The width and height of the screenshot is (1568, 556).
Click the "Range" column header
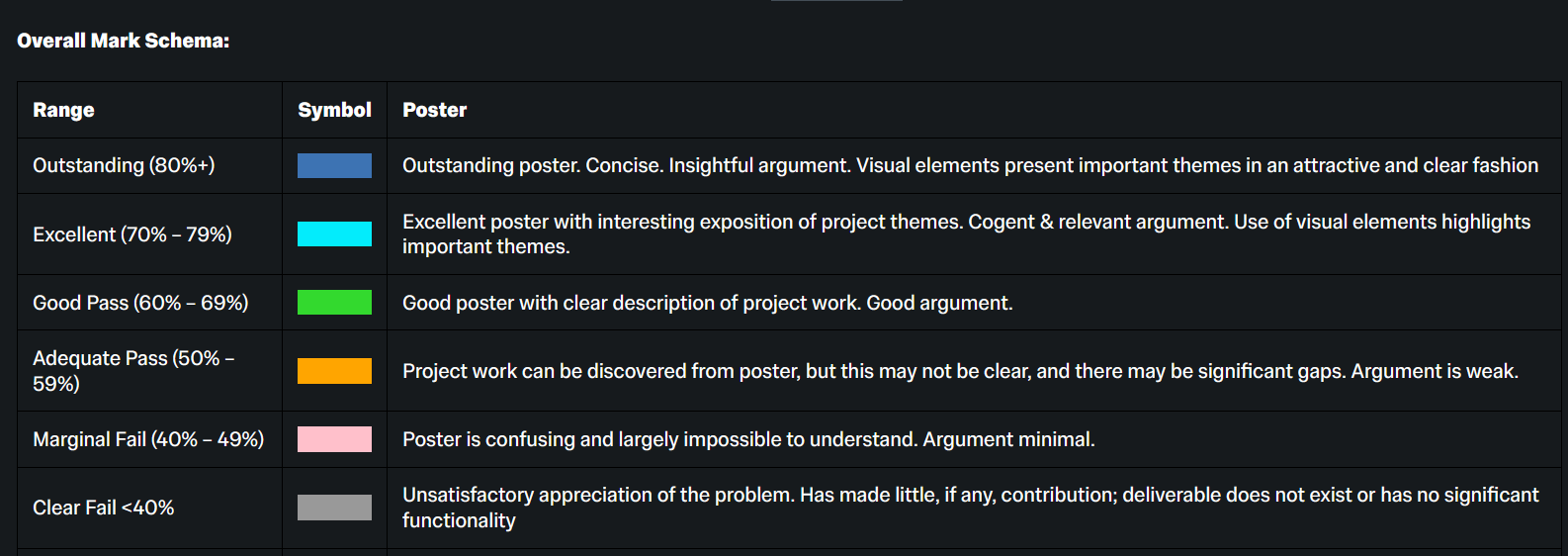point(63,110)
